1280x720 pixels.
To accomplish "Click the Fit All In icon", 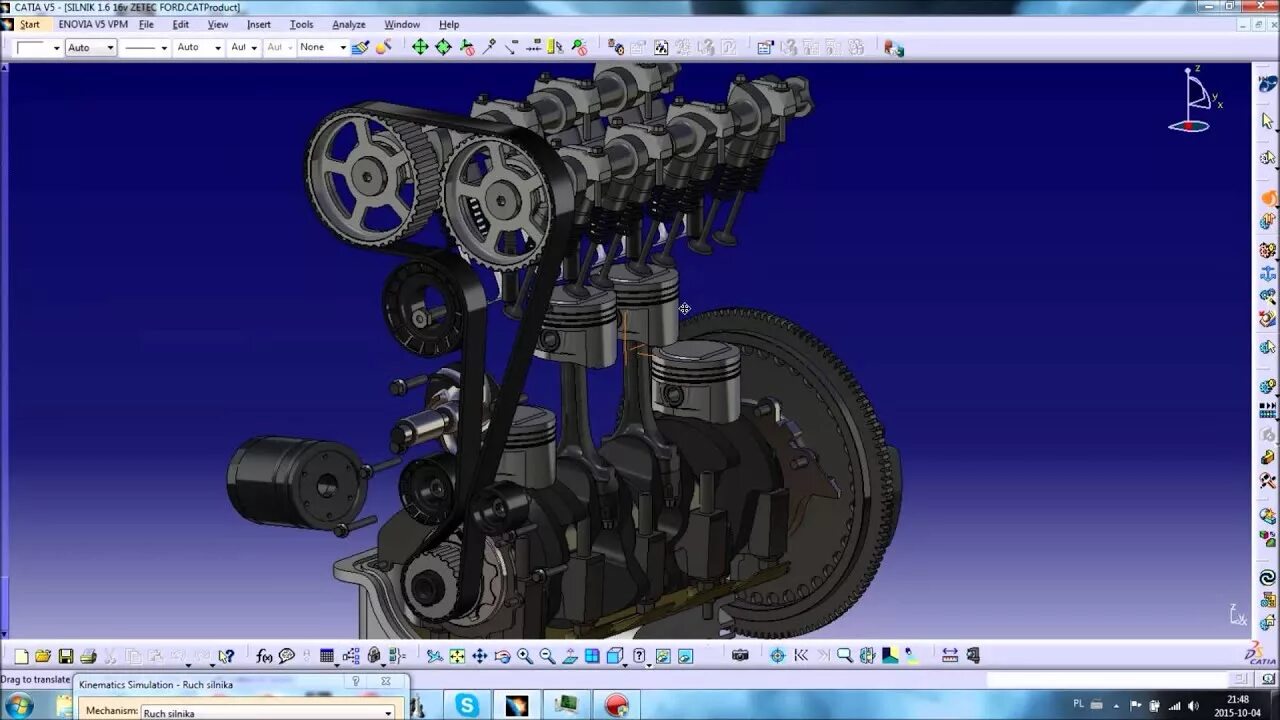I will click(457, 656).
